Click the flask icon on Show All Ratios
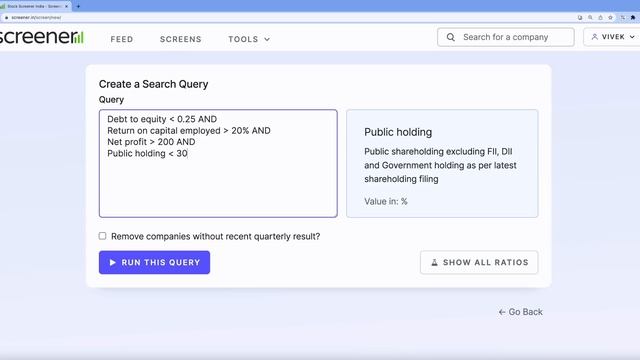Viewport: 640px width, 360px height. (435, 262)
